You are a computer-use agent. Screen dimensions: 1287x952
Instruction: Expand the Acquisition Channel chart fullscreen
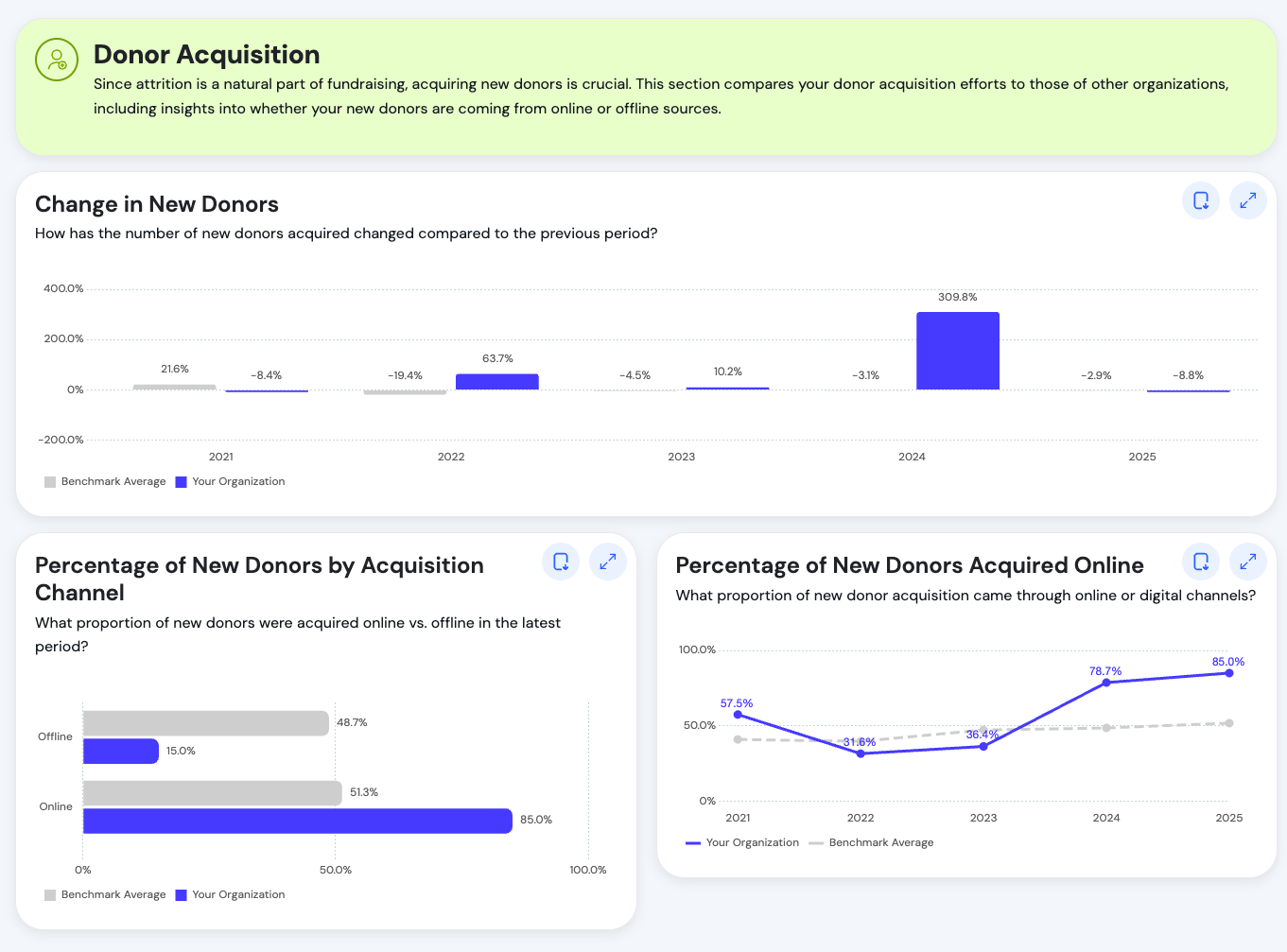607,562
